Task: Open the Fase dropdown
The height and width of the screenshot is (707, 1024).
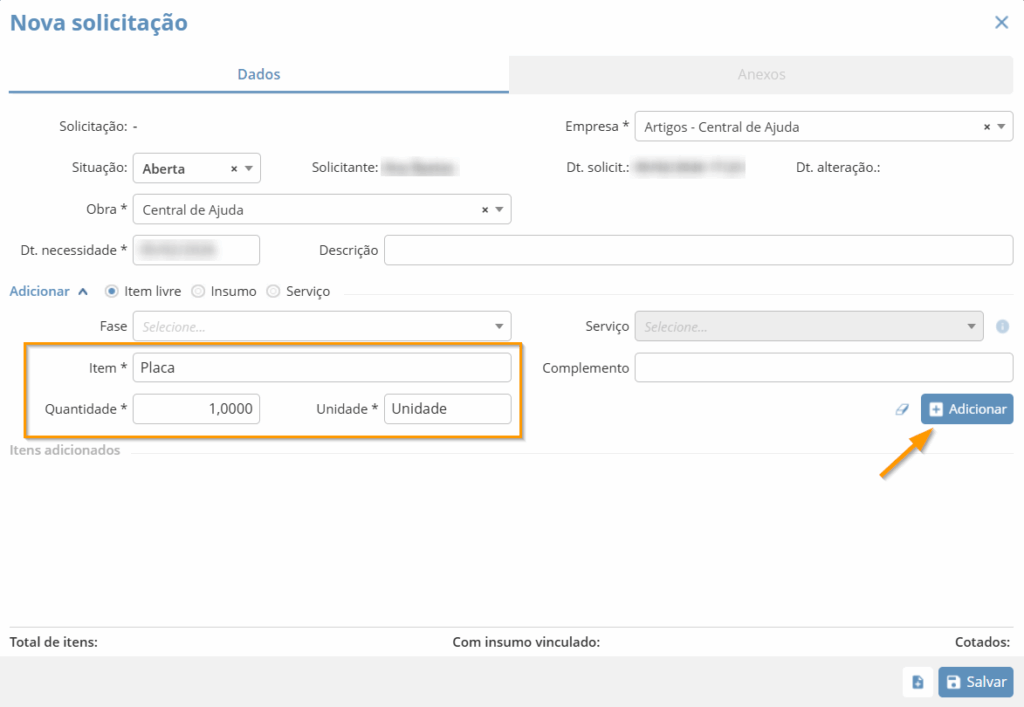Action: (499, 326)
